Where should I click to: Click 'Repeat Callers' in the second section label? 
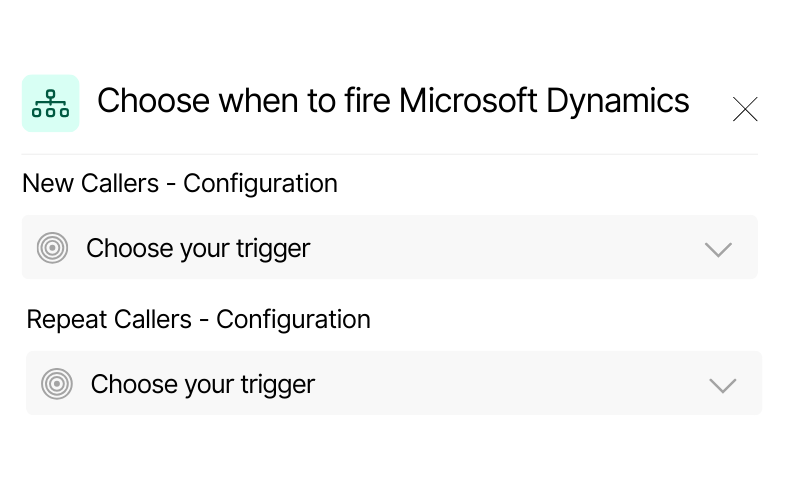click(108, 320)
